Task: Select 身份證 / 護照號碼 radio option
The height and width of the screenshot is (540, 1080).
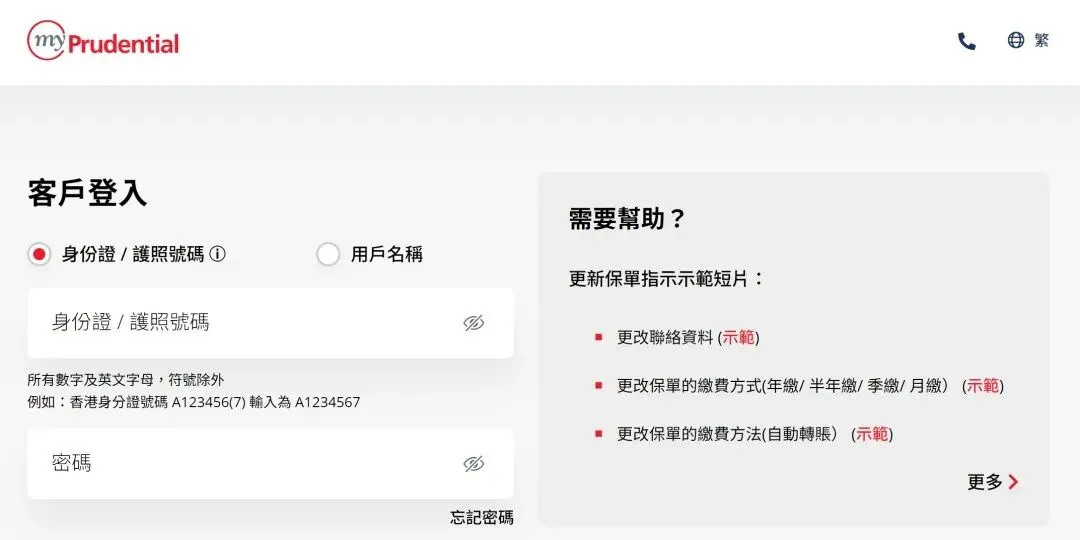Action: tap(39, 254)
